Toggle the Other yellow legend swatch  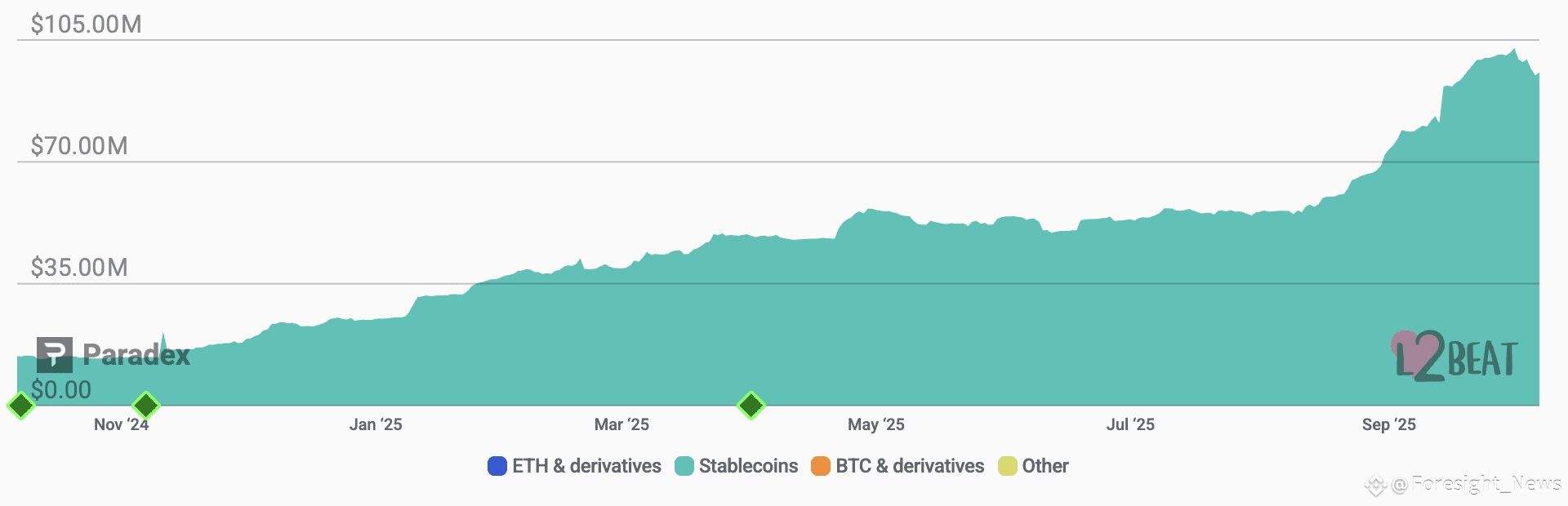pyautogui.click(x=1008, y=466)
